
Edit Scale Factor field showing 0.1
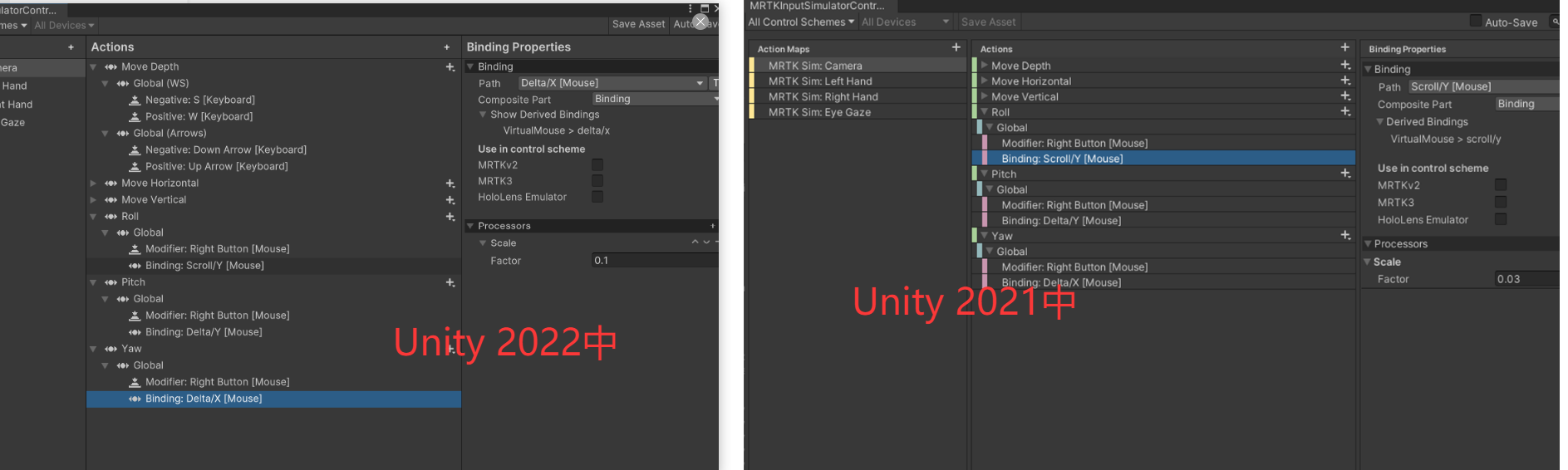pyautogui.click(x=655, y=261)
